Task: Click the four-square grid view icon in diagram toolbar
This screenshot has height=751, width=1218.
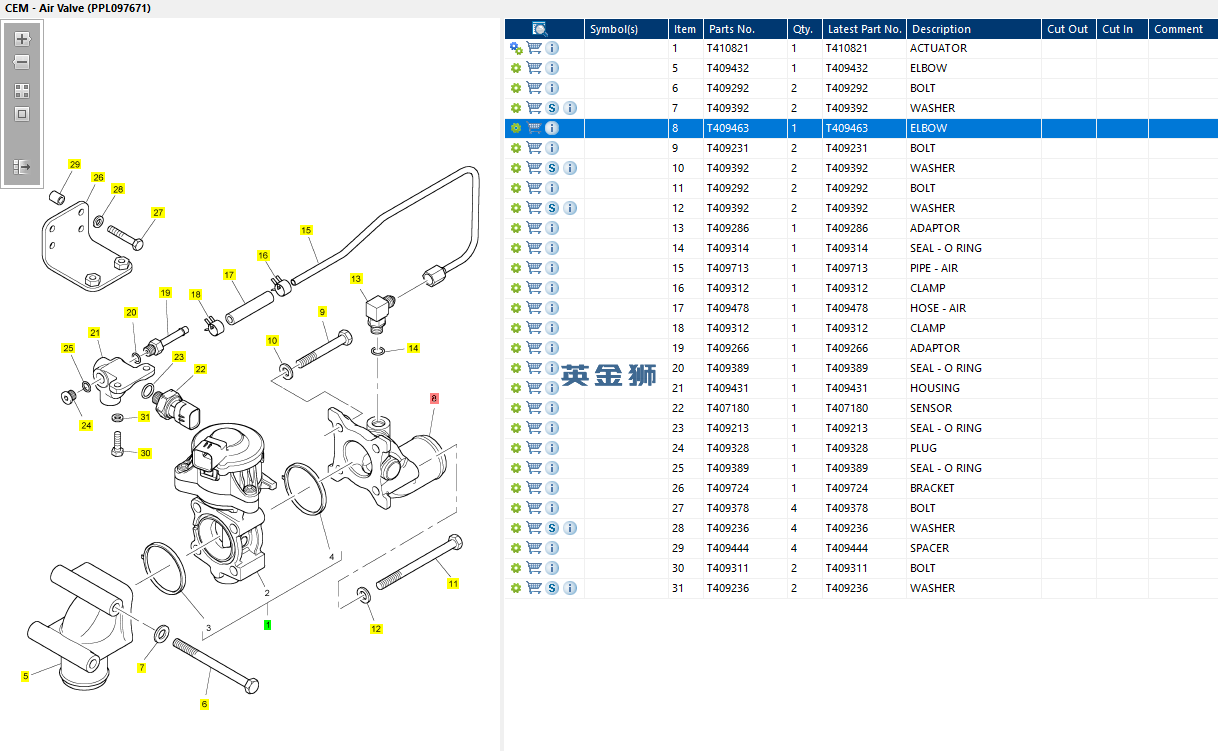Action: coord(22,90)
